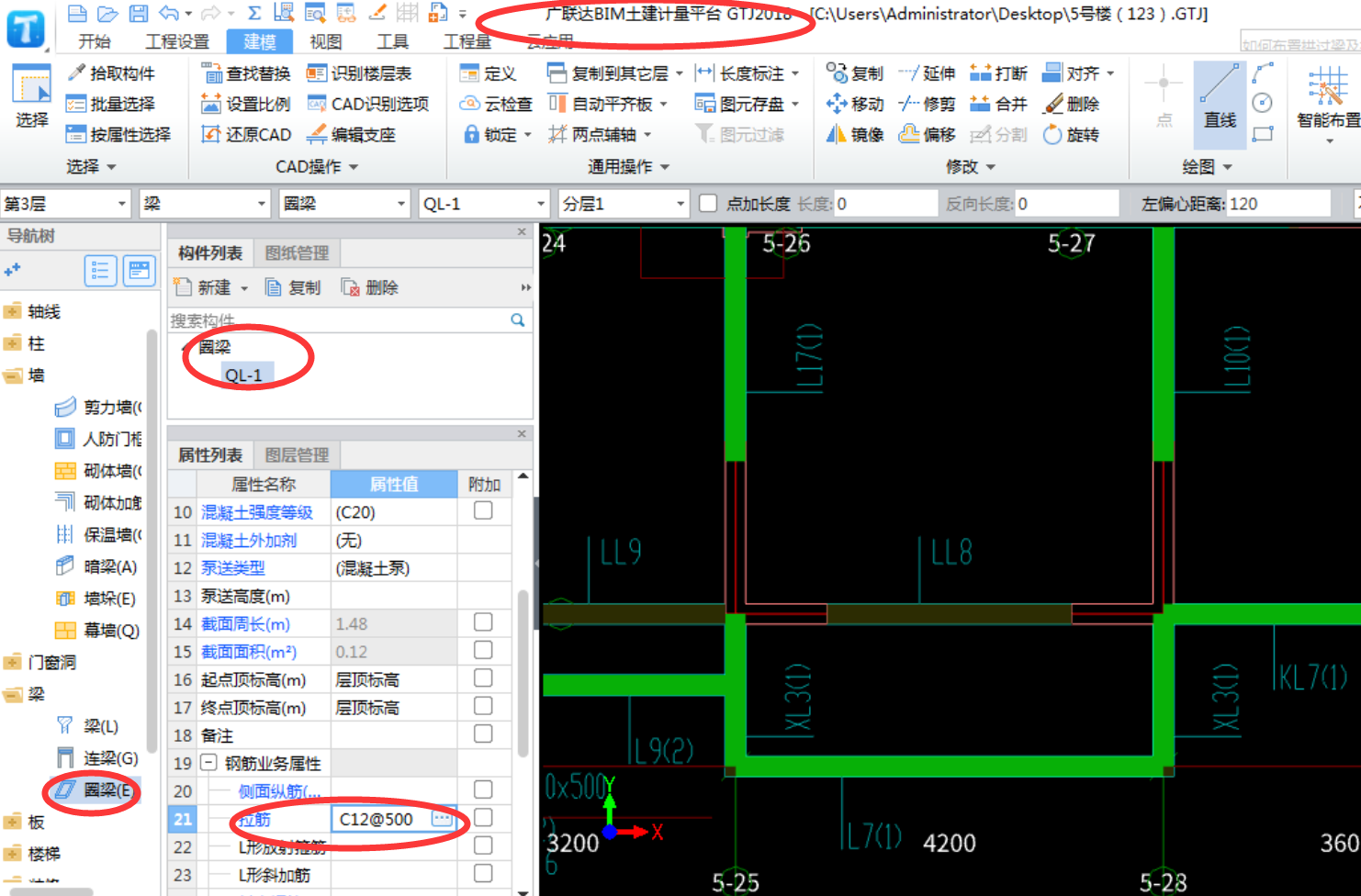
Task: Click the save icon in title bar
Action: [138, 13]
